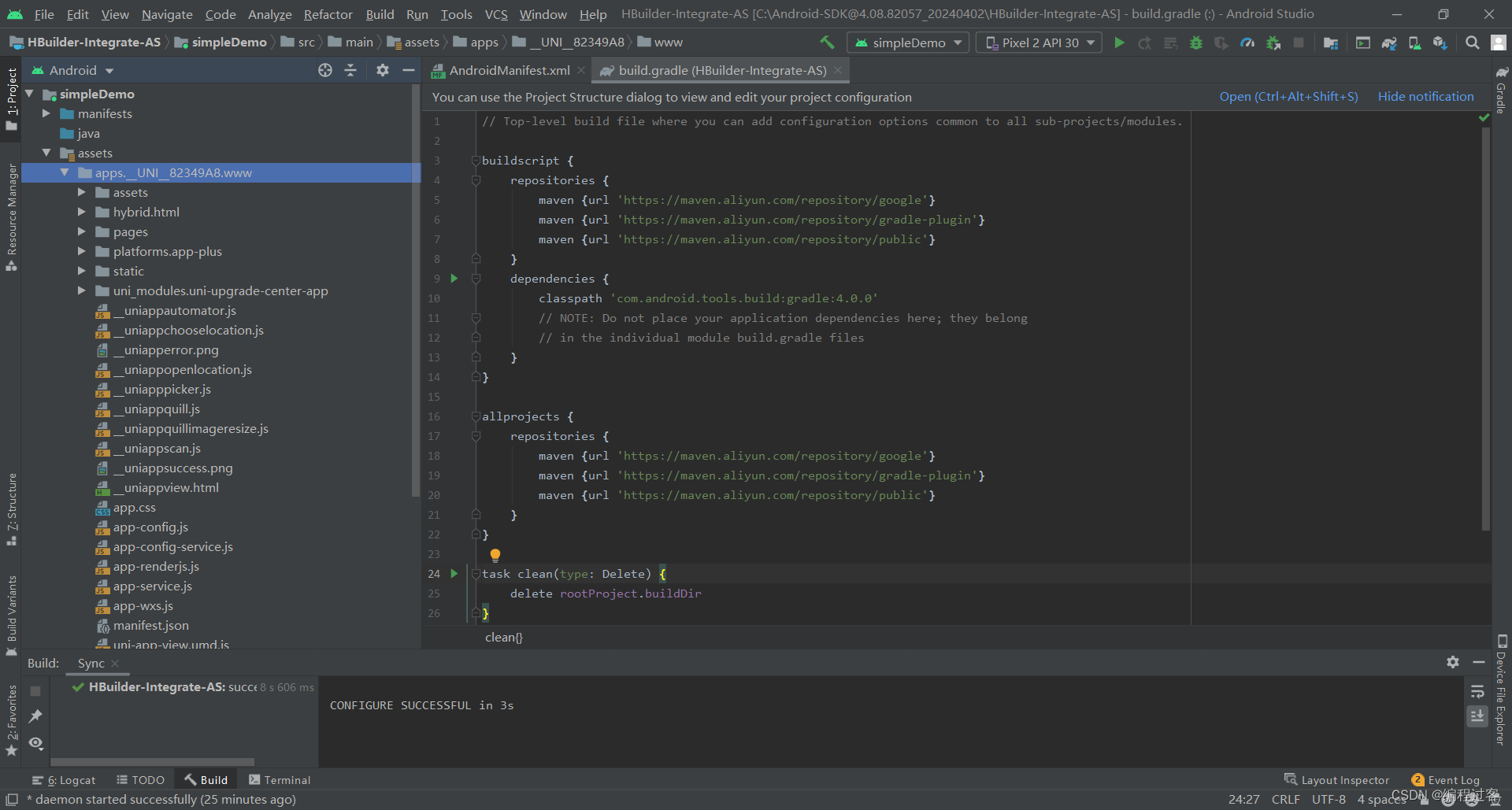Open the Logcat tool window tab

tap(64, 780)
